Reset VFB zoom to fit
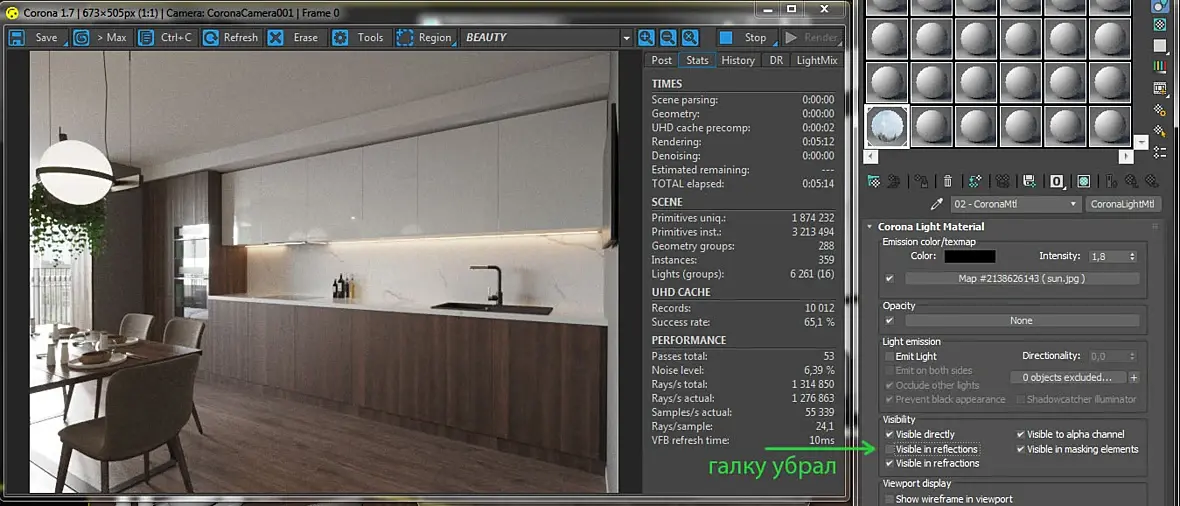This screenshot has height=506, width=1180. click(x=690, y=38)
